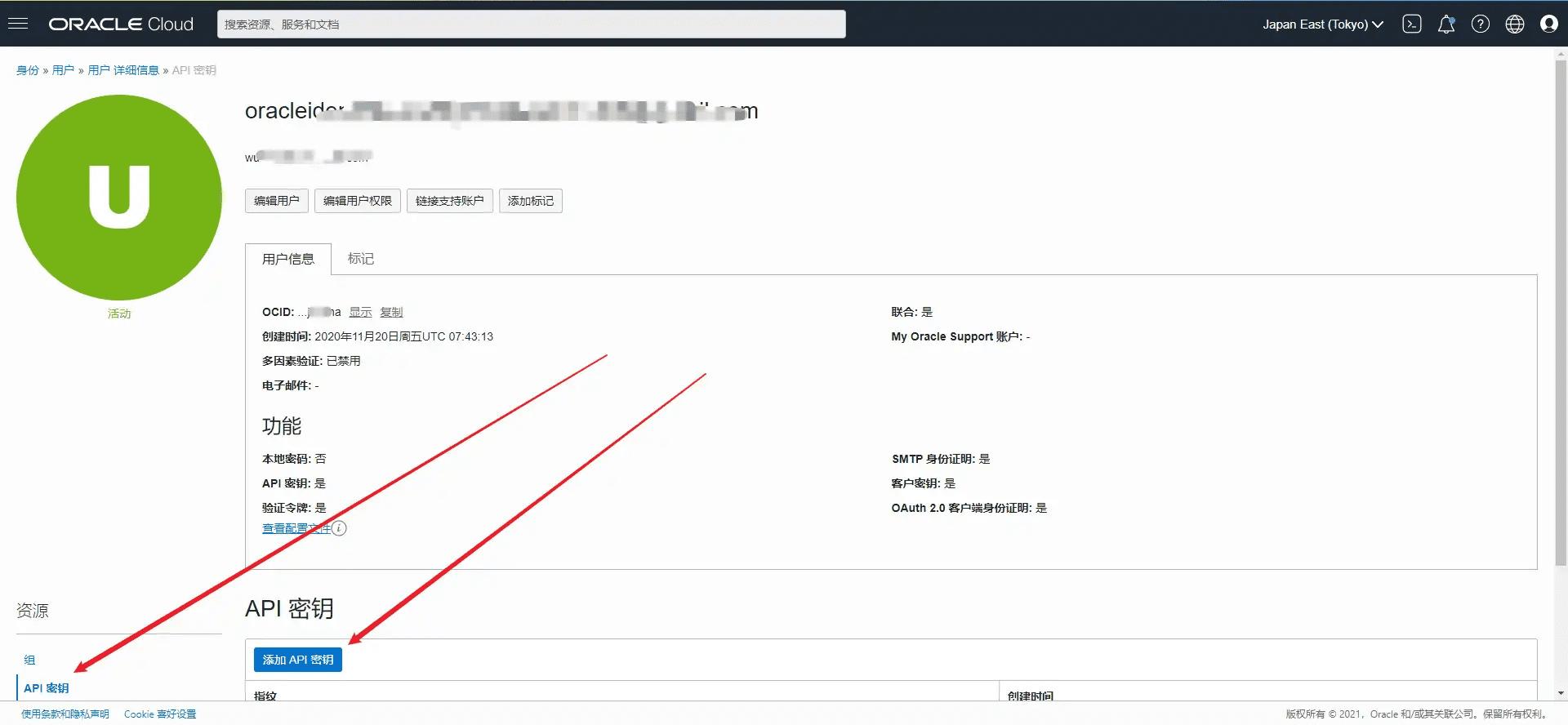This screenshot has height=725, width=1568.
Task: Click the 联合: 是 text
Action: pos(912,312)
